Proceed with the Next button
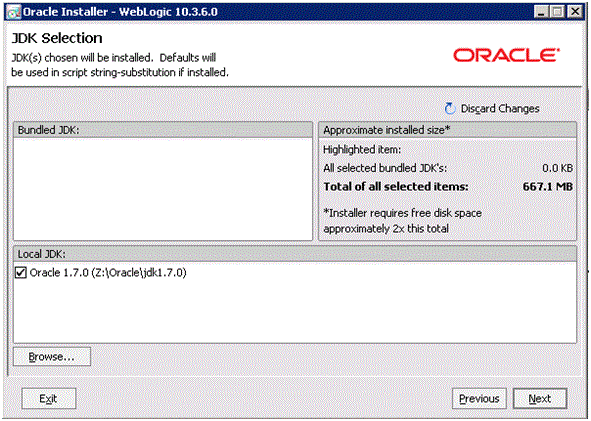This screenshot has width=591, height=421. 540,398
